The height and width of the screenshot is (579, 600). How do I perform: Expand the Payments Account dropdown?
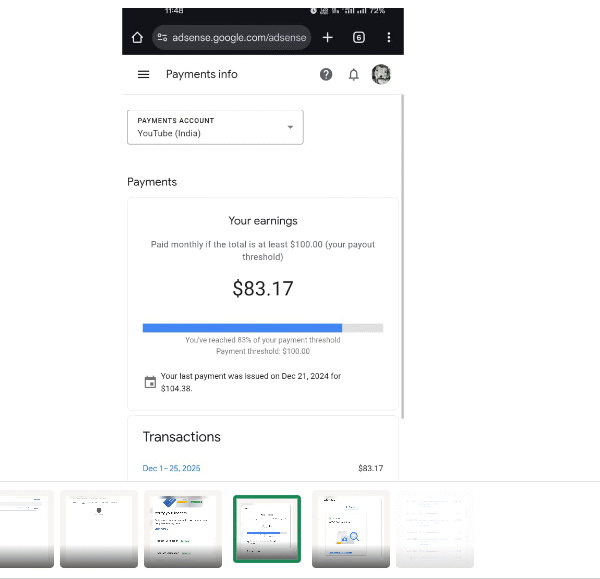[x=215, y=127]
